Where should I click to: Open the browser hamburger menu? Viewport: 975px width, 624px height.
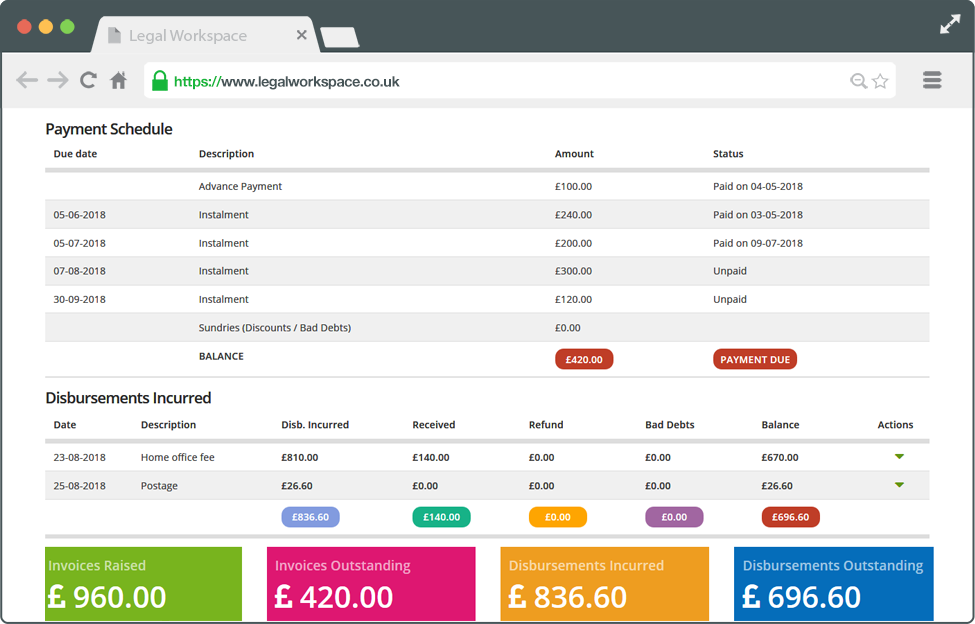pos(932,80)
